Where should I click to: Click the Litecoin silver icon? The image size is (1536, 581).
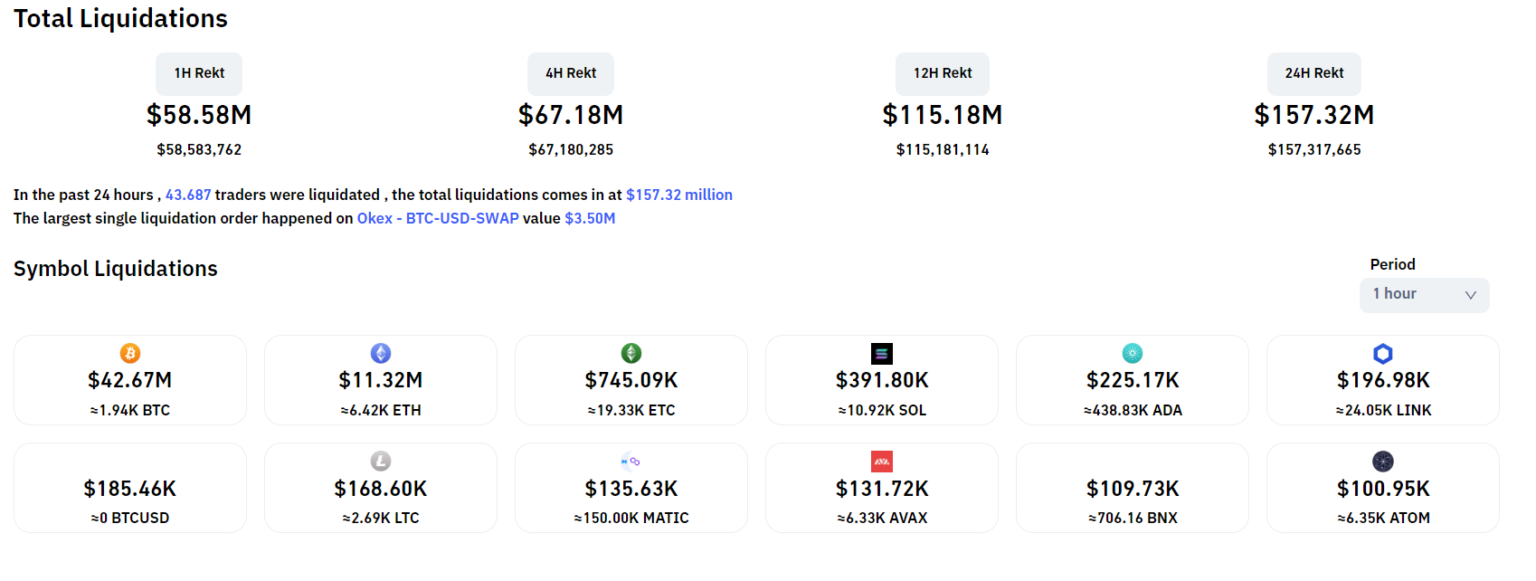[x=381, y=461]
